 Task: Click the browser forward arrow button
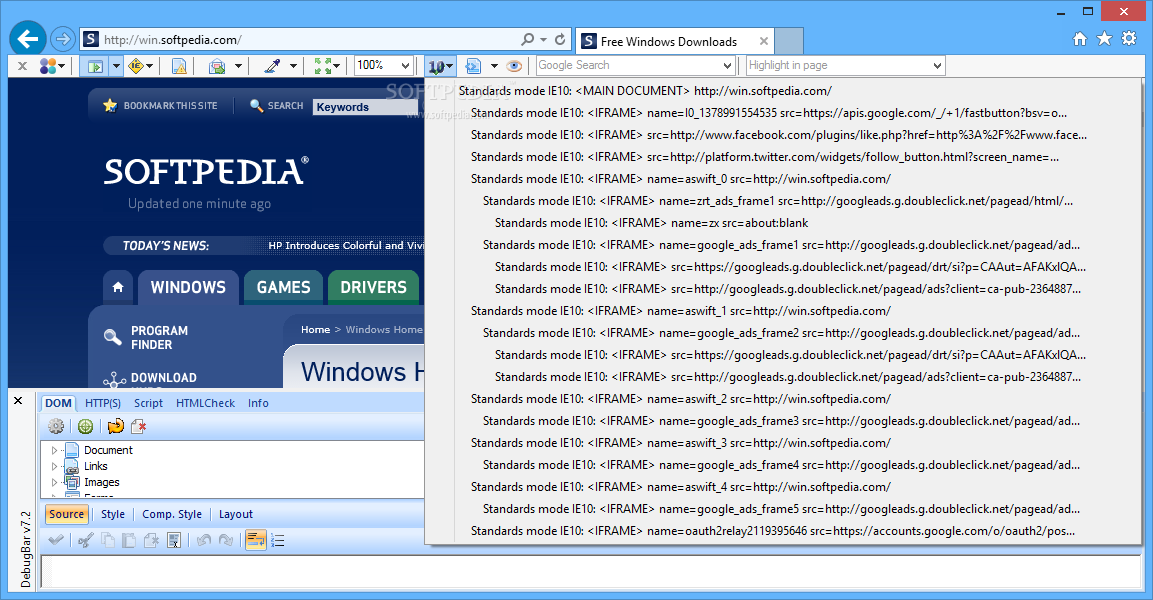pos(63,39)
